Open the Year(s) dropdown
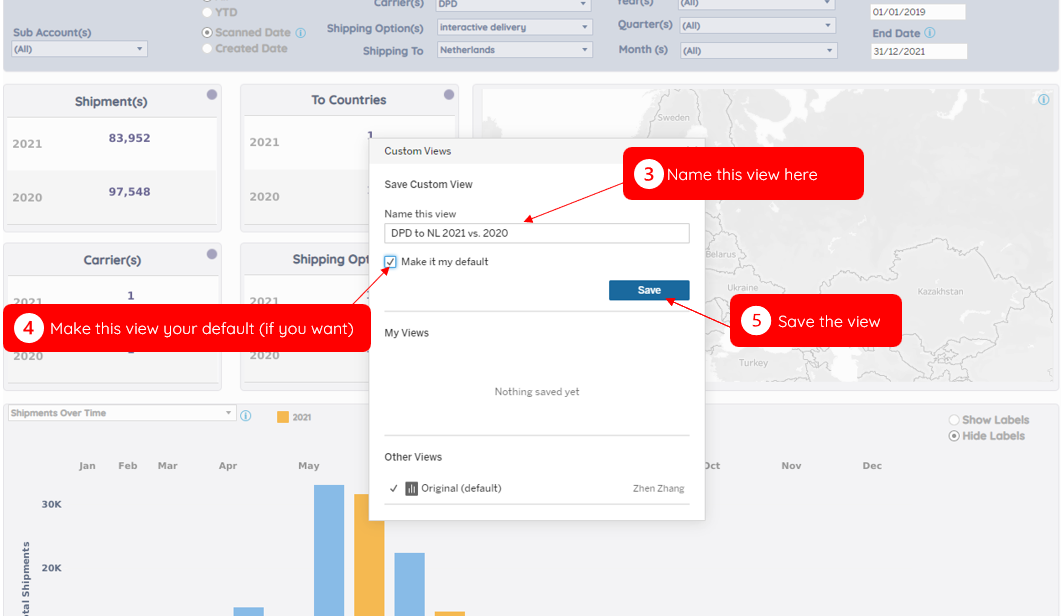 click(x=757, y=4)
